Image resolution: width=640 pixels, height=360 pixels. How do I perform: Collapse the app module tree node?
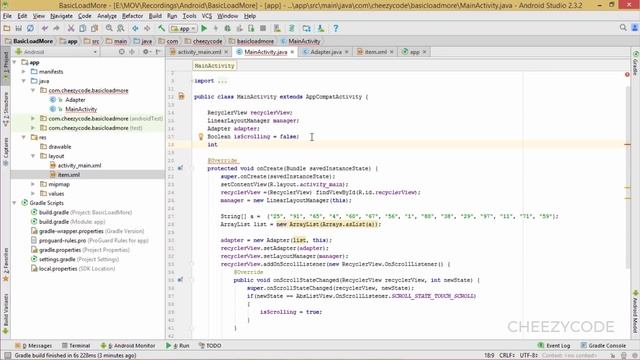point(15,62)
